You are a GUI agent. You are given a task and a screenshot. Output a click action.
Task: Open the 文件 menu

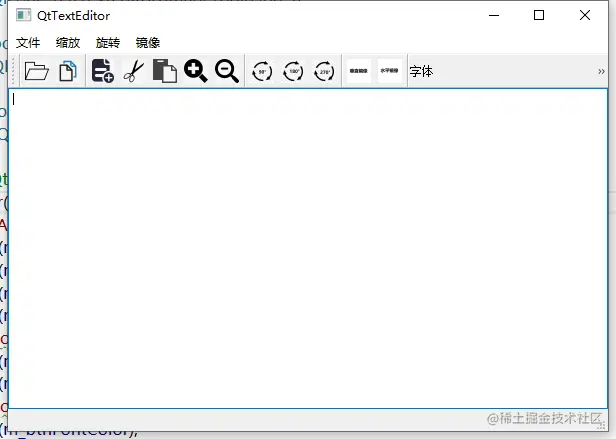[x=28, y=42]
